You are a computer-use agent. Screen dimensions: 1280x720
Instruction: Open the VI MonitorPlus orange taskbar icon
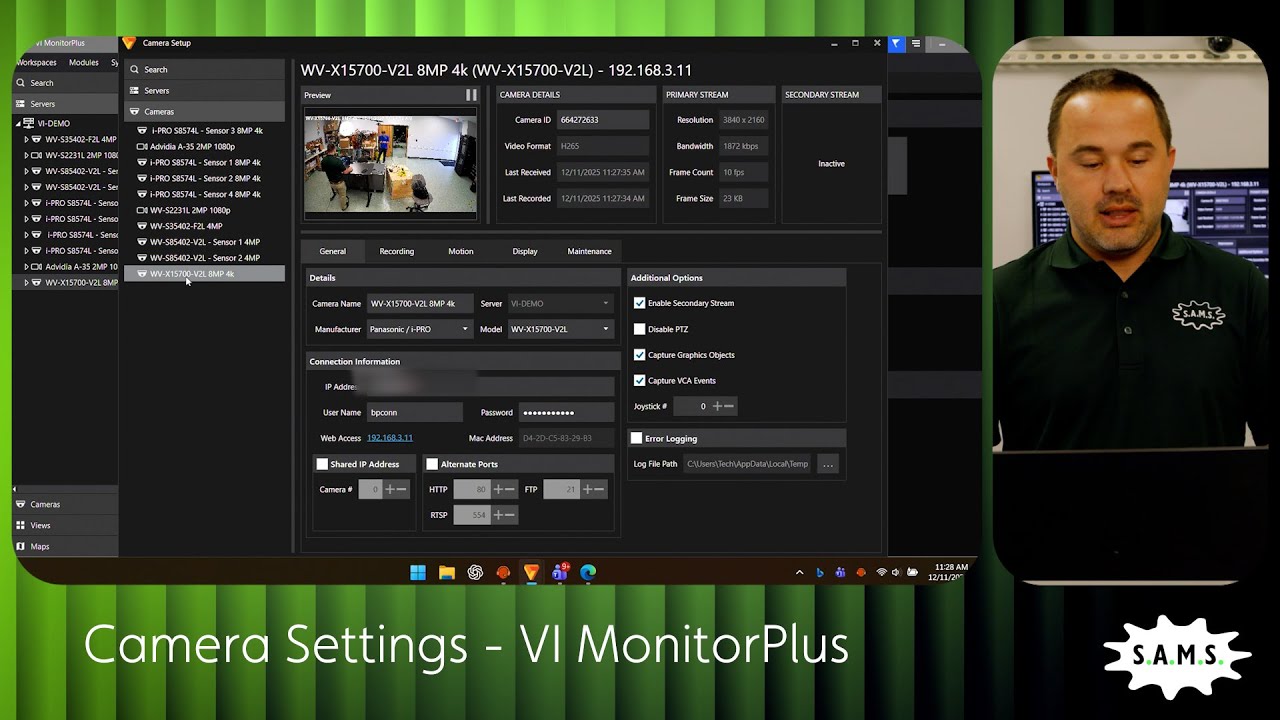click(531, 572)
